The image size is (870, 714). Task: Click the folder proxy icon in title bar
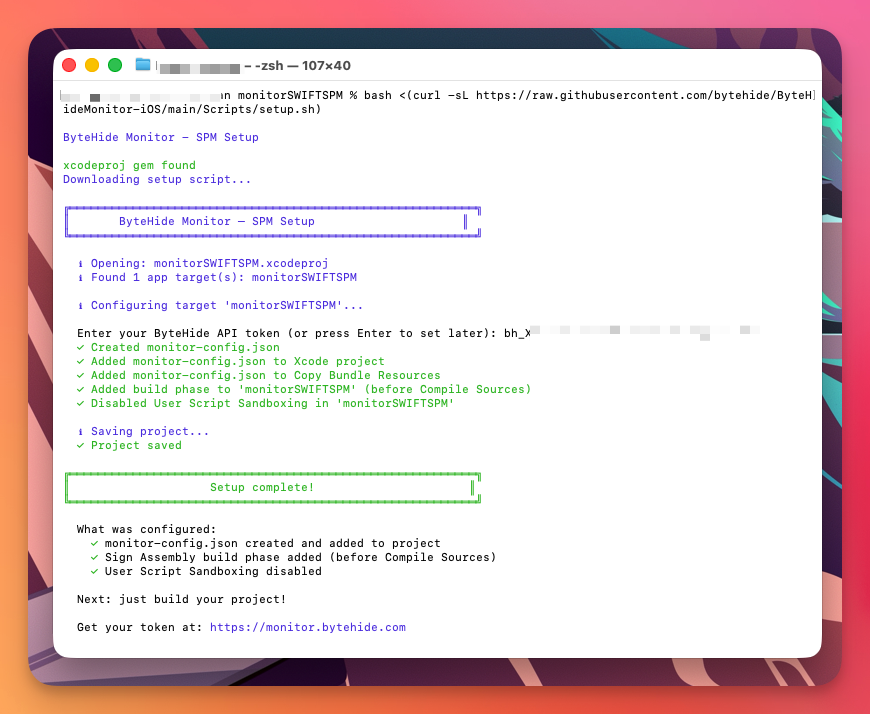click(142, 64)
